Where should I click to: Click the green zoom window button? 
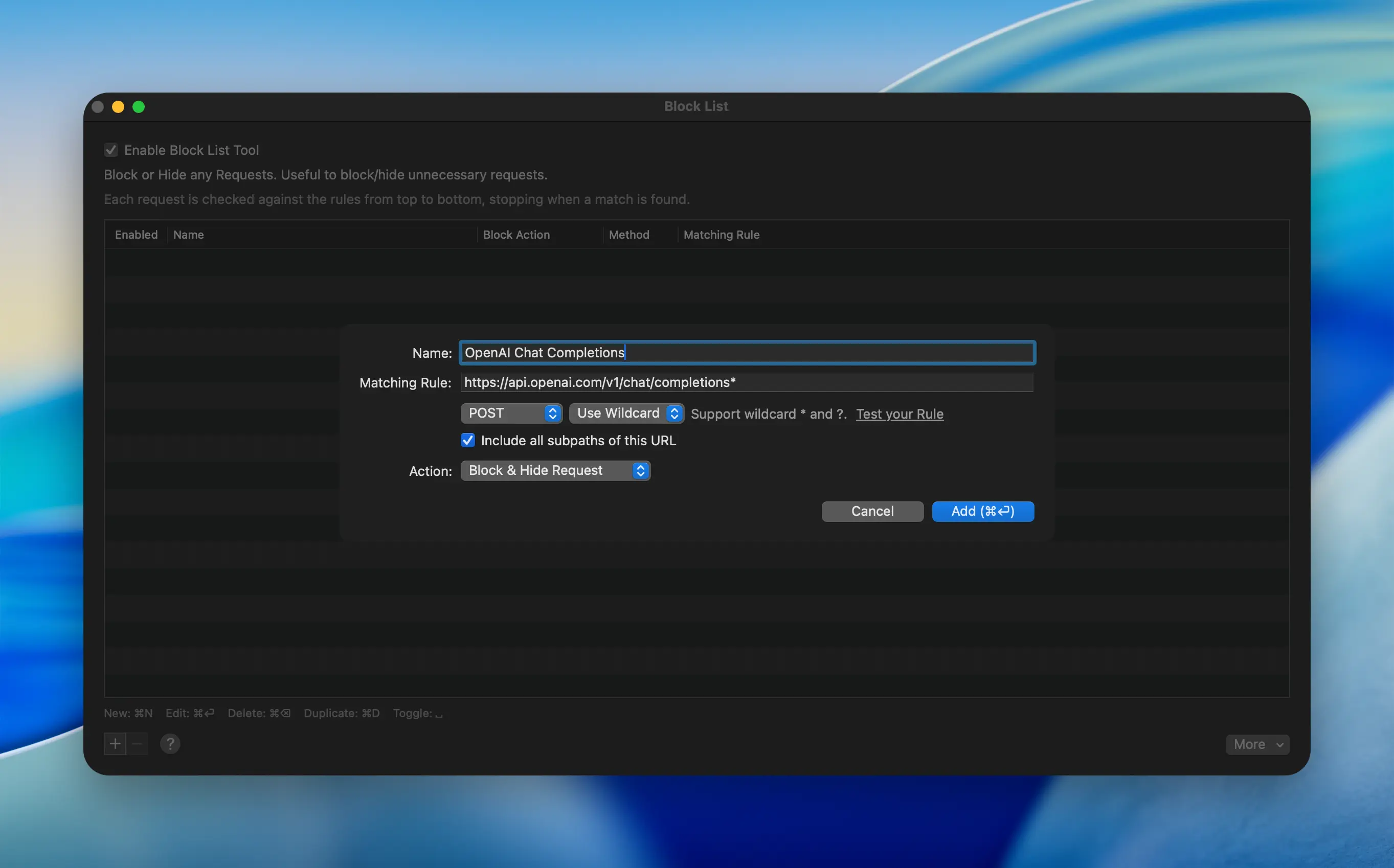[139, 107]
